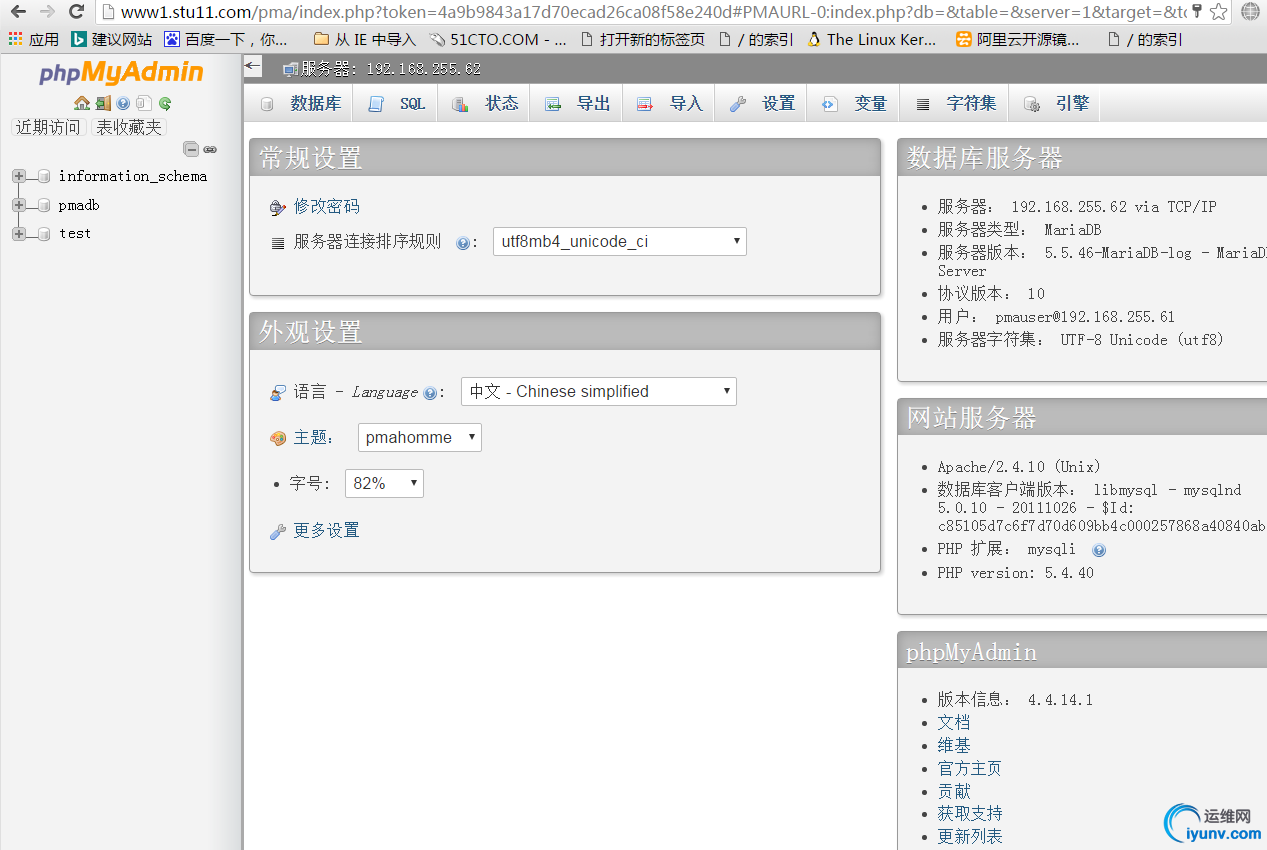
Task: Open the 官方主页 link
Action: coord(970,768)
